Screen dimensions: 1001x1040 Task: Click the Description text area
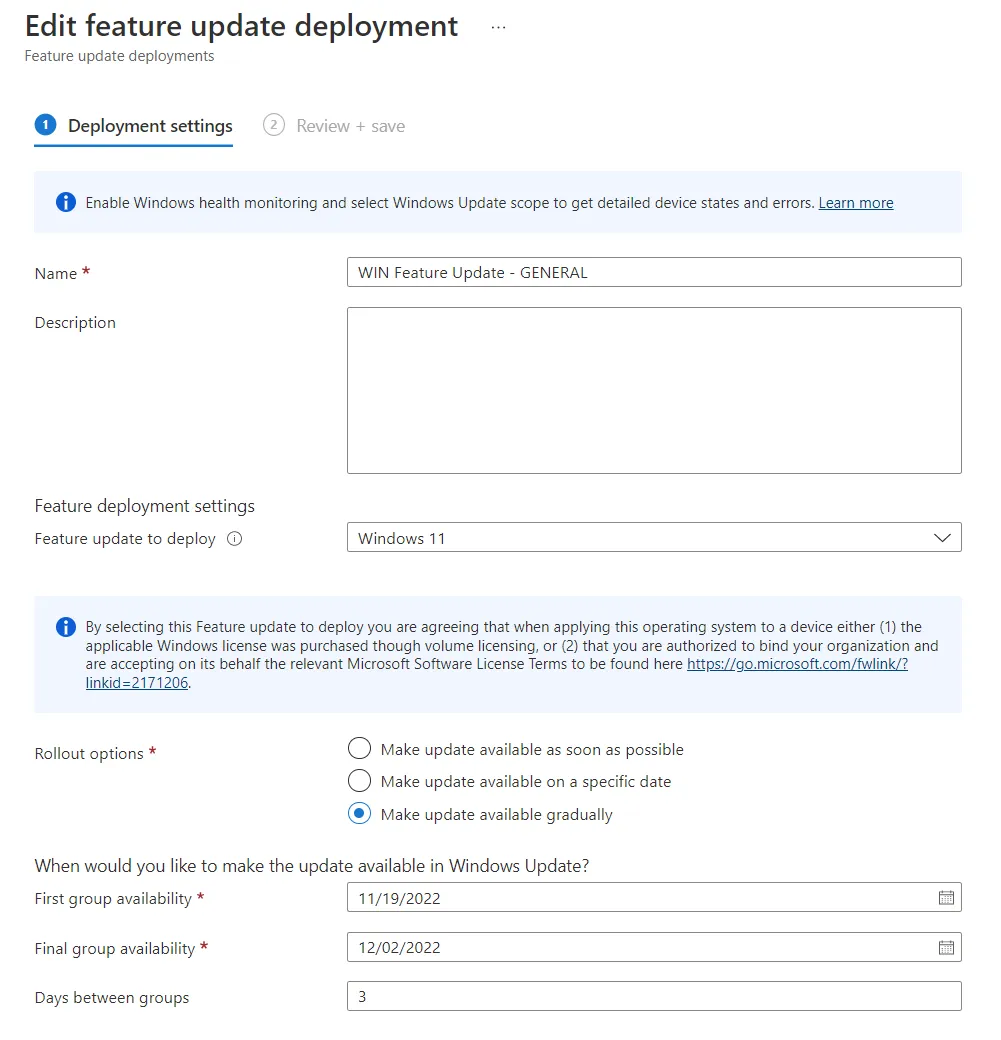click(x=654, y=390)
